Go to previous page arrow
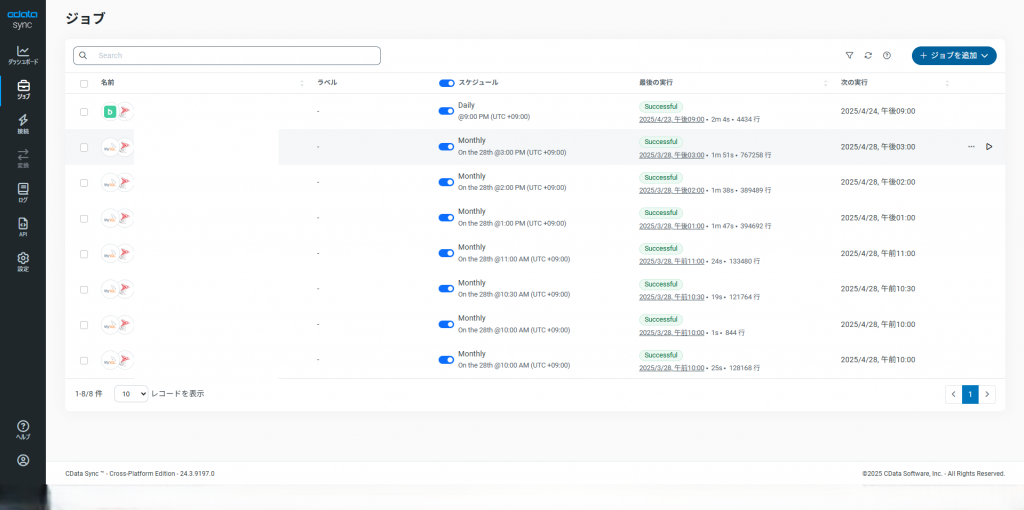 point(953,394)
